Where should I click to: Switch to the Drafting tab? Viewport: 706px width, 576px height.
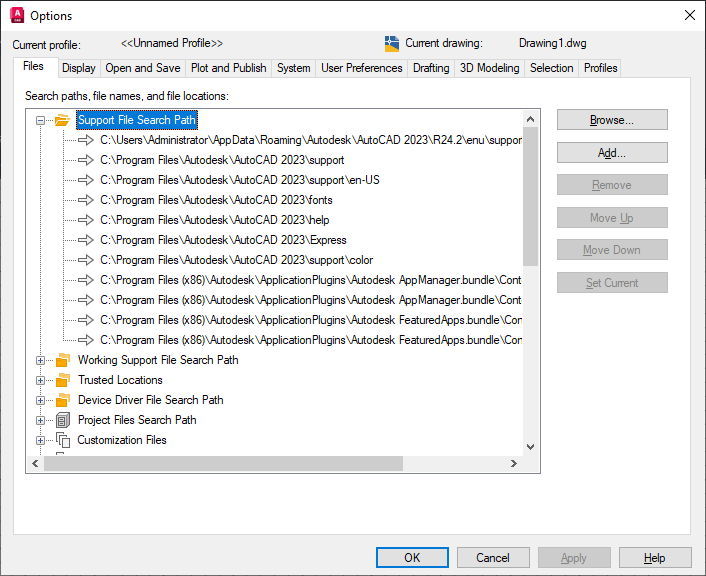click(x=431, y=68)
